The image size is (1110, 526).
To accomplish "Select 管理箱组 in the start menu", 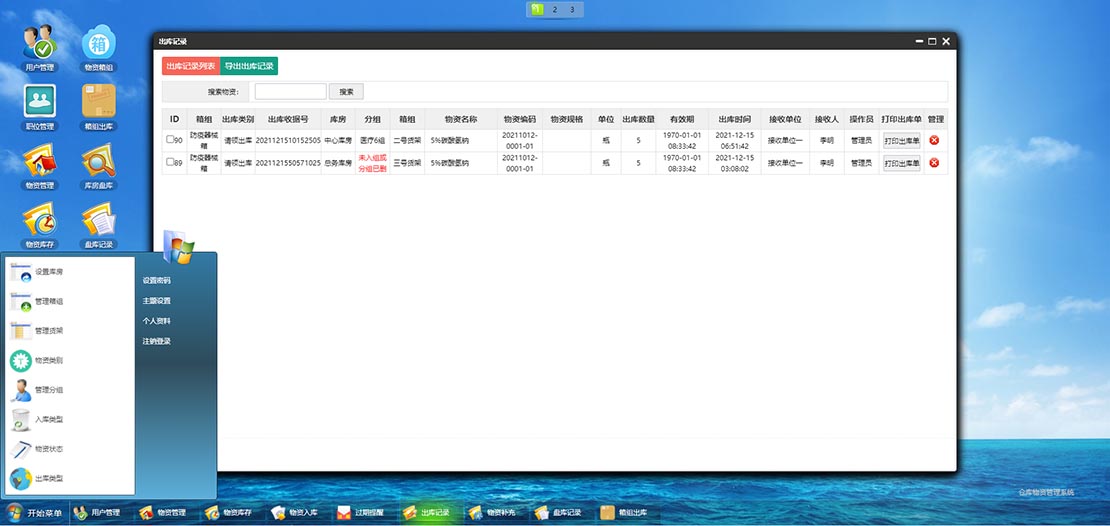I will click(69, 302).
